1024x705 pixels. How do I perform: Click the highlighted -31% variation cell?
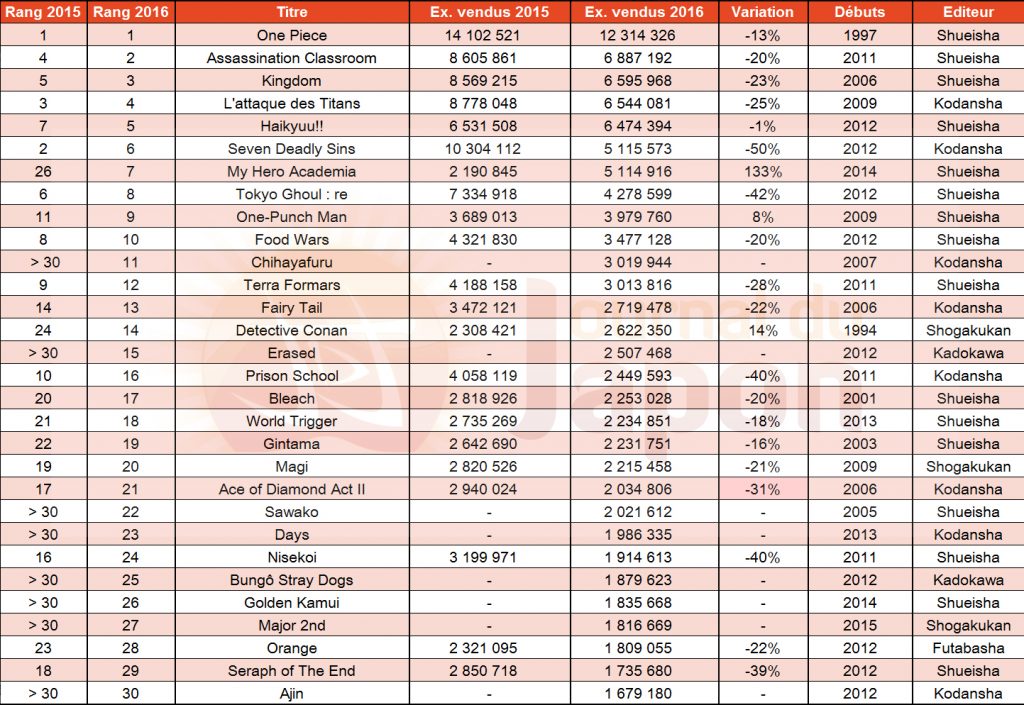[762, 489]
